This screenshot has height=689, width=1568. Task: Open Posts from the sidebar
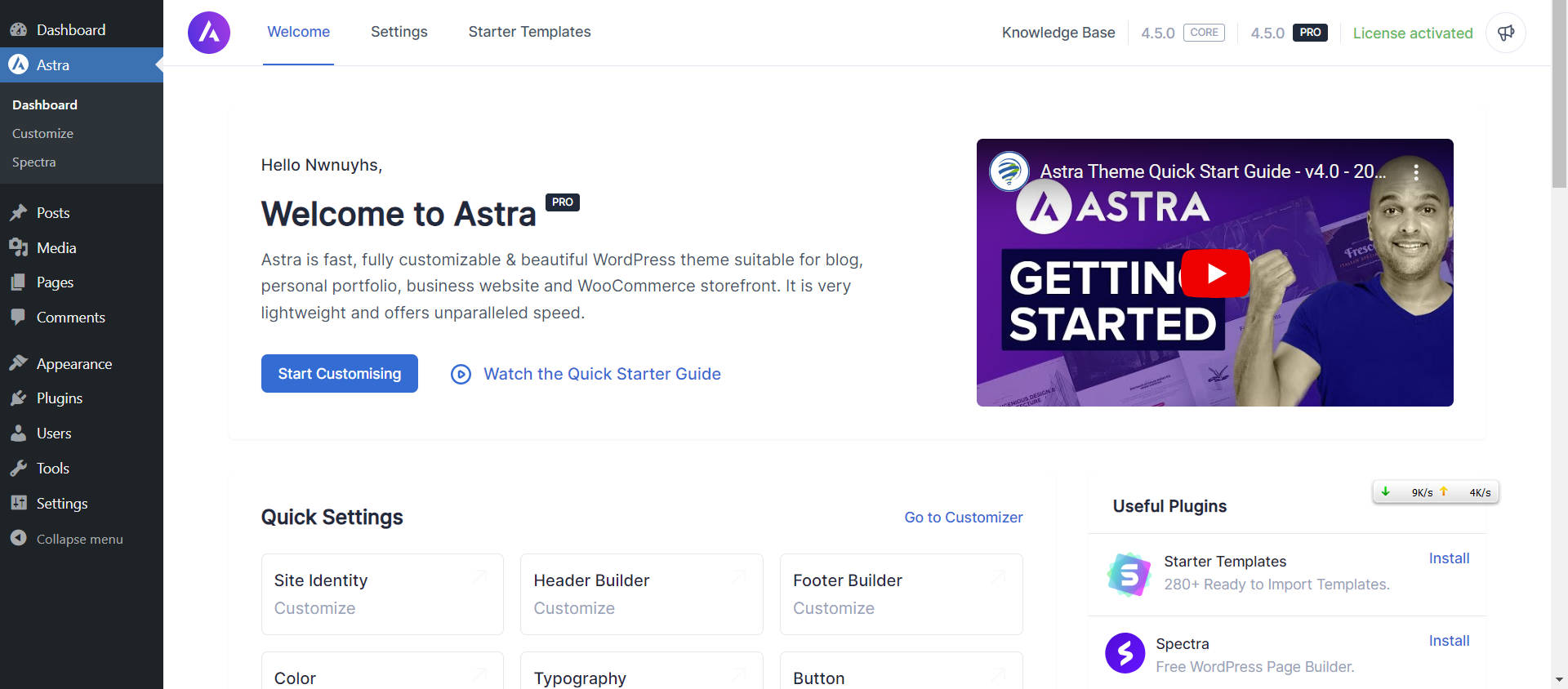tap(53, 213)
